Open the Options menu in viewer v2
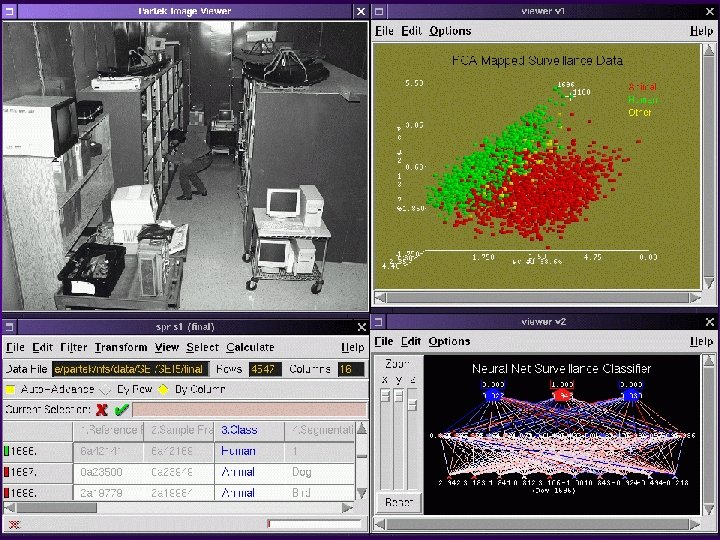 pyautogui.click(x=450, y=342)
